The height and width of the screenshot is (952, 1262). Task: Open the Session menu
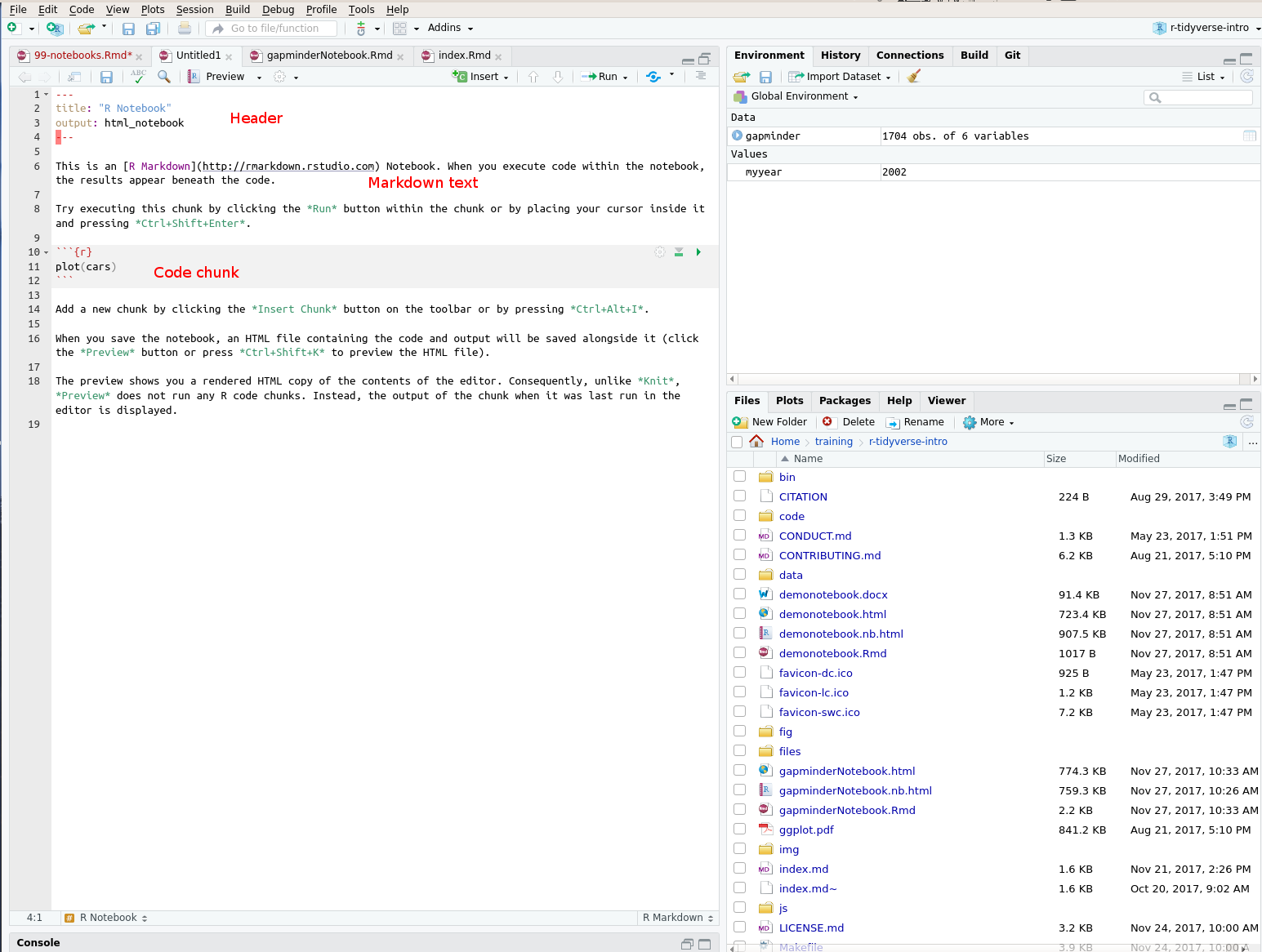pos(194,9)
